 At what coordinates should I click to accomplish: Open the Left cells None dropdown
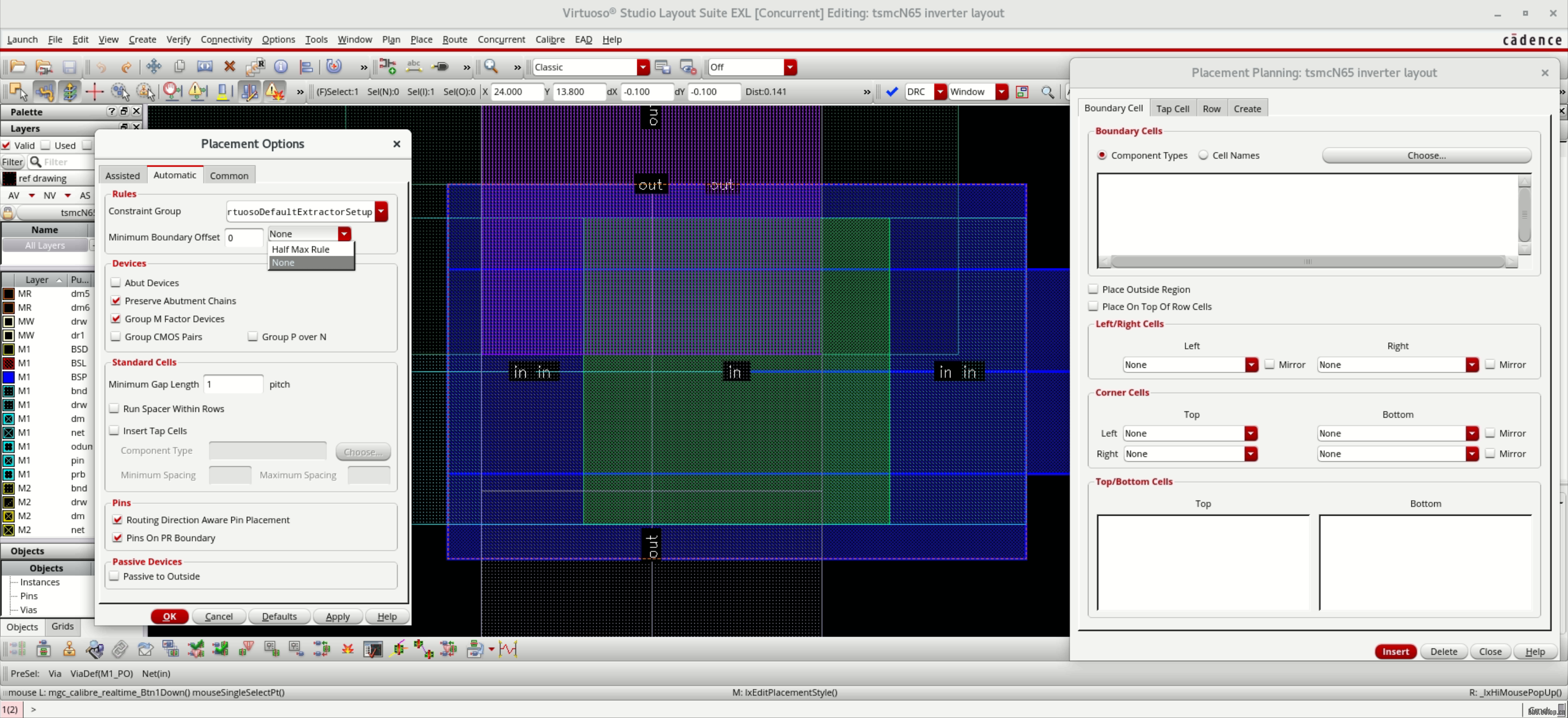(x=1251, y=364)
